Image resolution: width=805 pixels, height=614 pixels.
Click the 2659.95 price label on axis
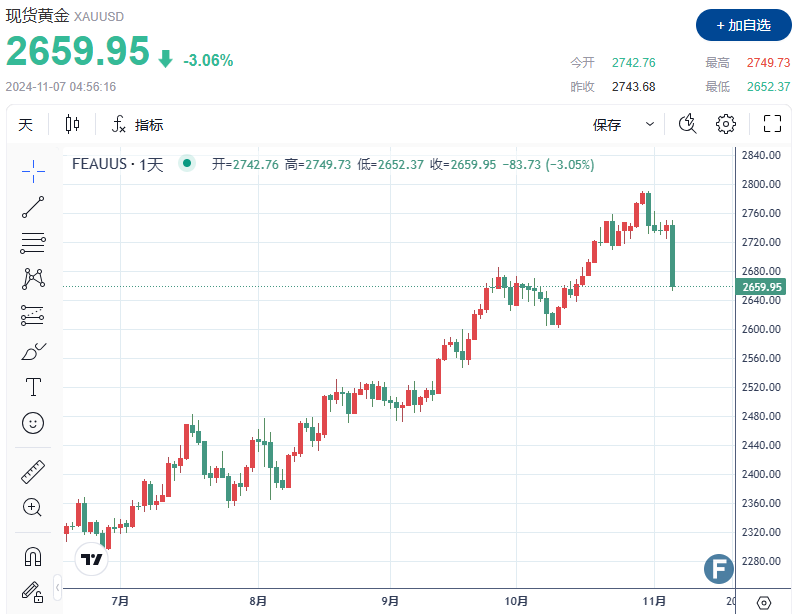(x=760, y=287)
